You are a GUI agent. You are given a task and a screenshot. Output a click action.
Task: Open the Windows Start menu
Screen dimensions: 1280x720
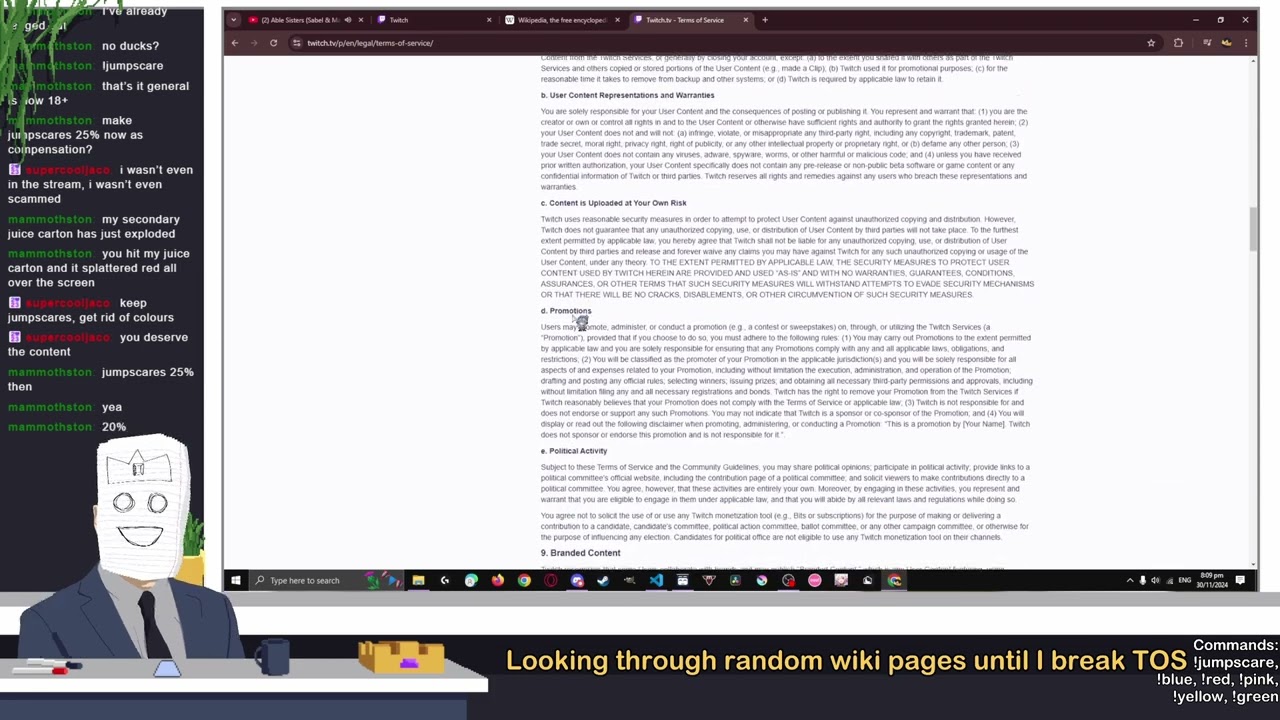pyautogui.click(x=236, y=580)
